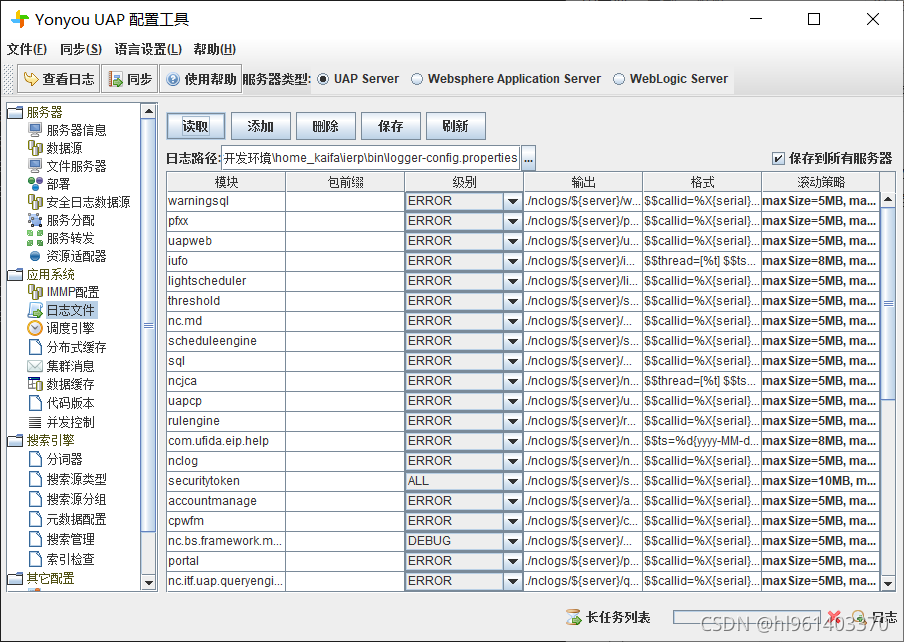Viewport: 904px width, 642px height.
Task: Select the com.ufida.eip.help module cell
Action: click(226, 441)
